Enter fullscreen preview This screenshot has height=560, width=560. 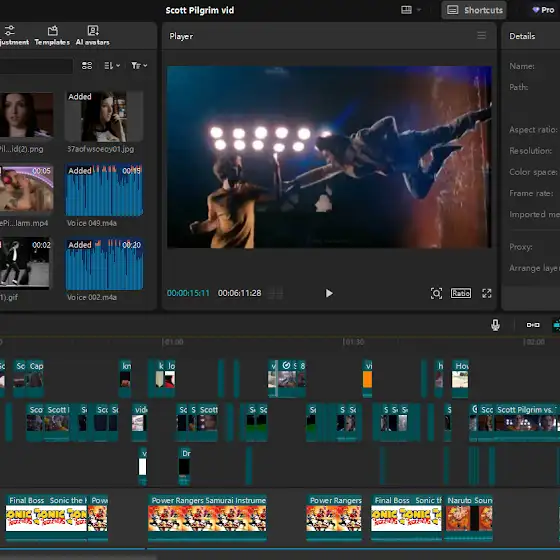(486, 293)
